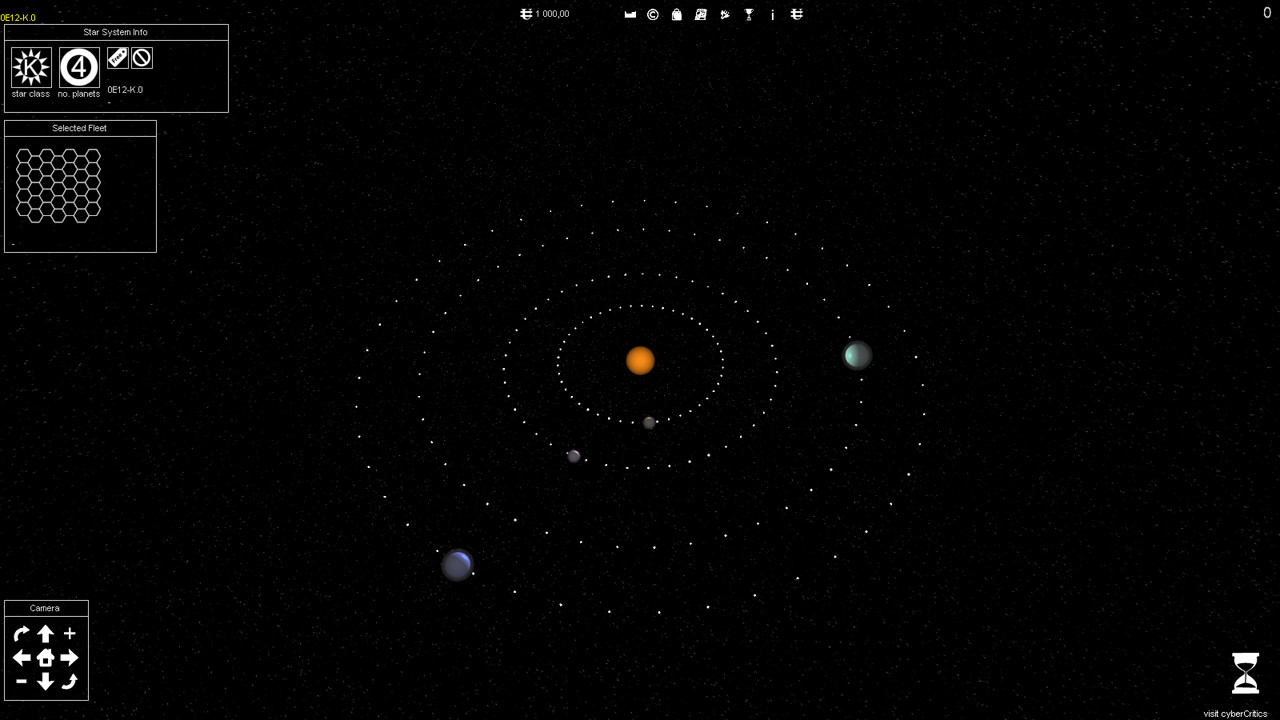Image resolution: width=1280 pixels, height=720 pixels.
Task: Open the info panel via the i icon
Action: [773, 14]
